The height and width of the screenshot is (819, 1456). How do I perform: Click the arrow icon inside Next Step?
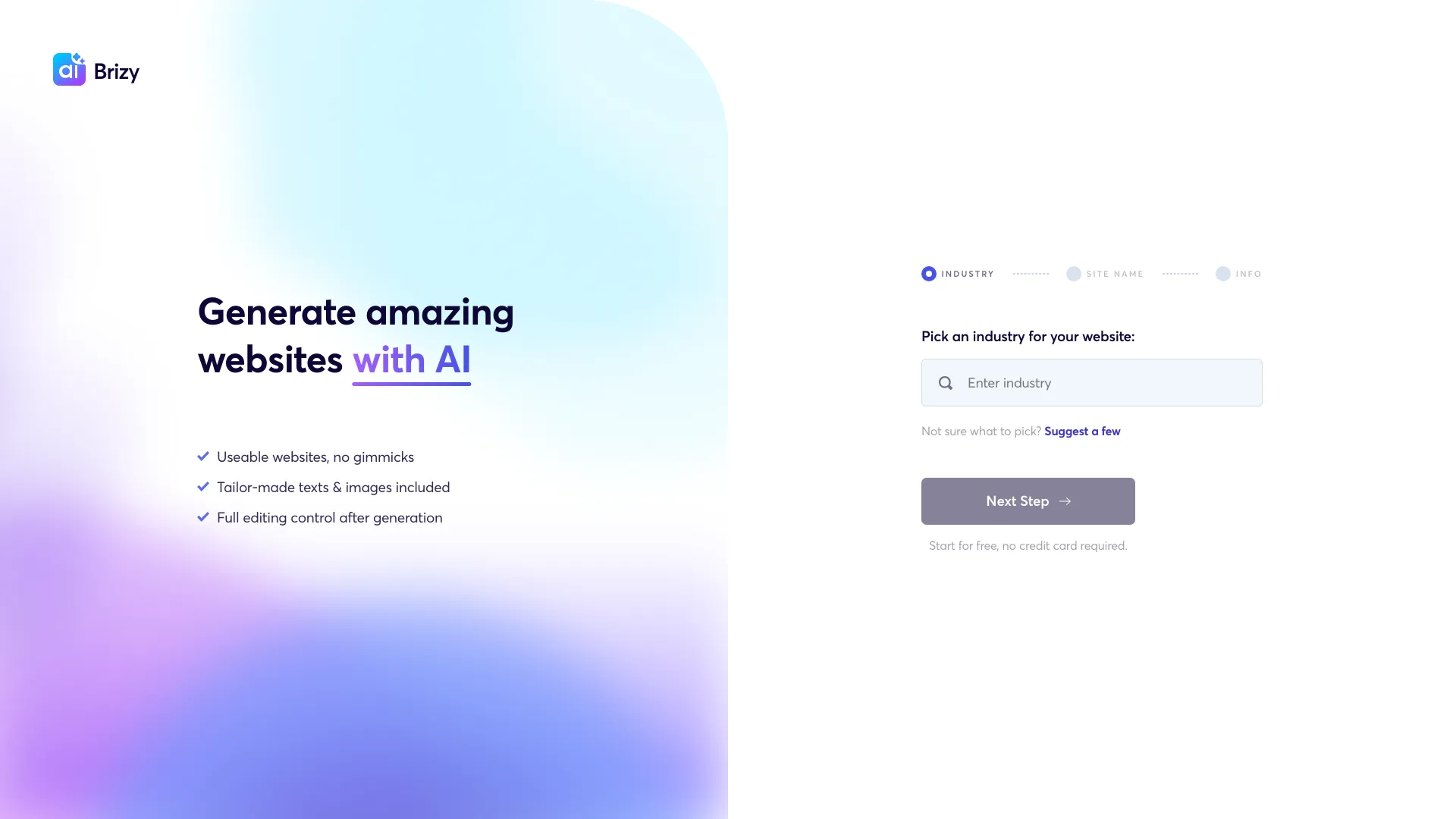tap(1063, 501)
